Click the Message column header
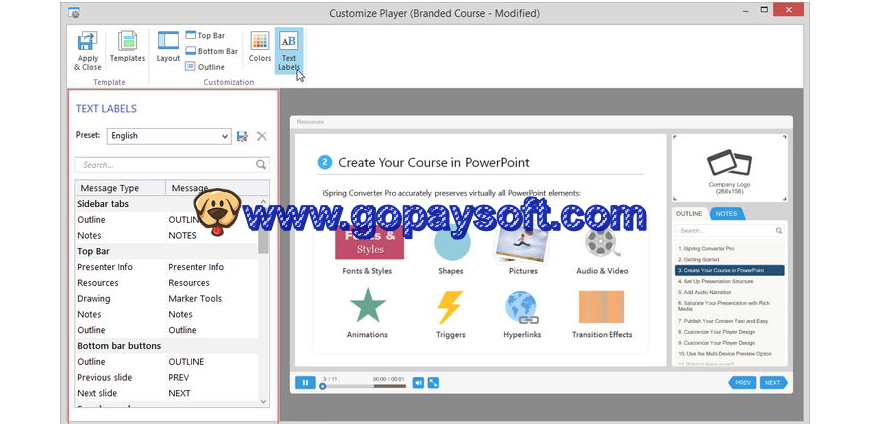This screenshot has height=424, width=889. pyautogui.click(x=217, y=188)
